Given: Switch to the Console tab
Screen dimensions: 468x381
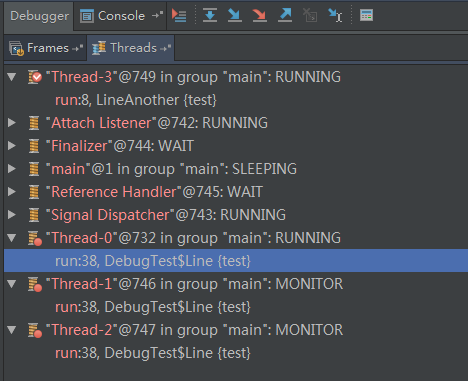Looking at the screenshot, I should coord(121,16).
